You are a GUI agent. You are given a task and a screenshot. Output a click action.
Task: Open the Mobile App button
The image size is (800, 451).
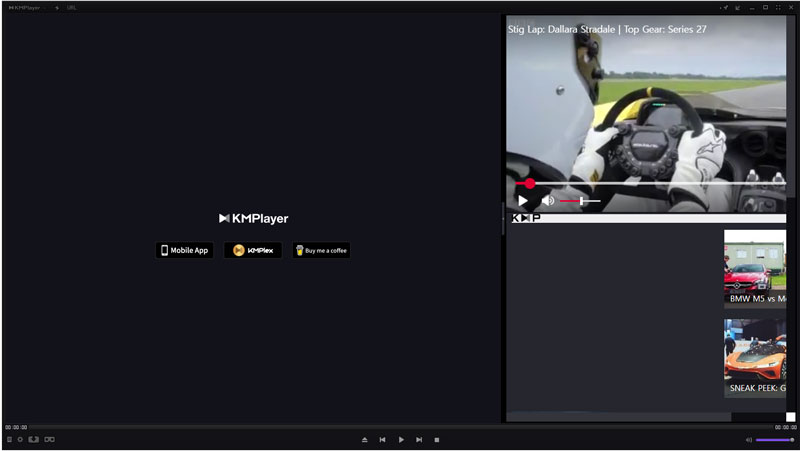pos(185,250)
